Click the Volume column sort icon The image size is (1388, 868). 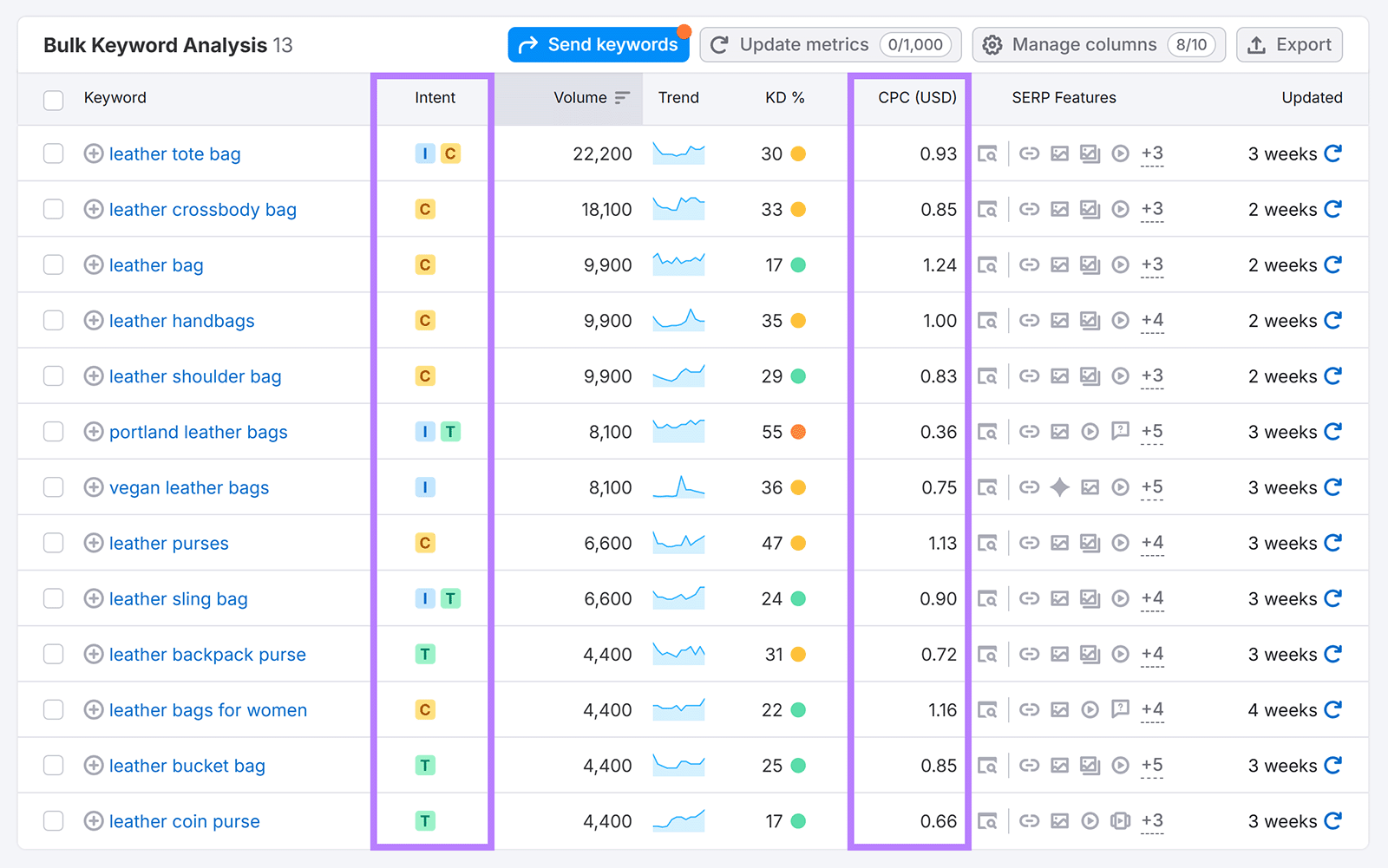point(623,98)
